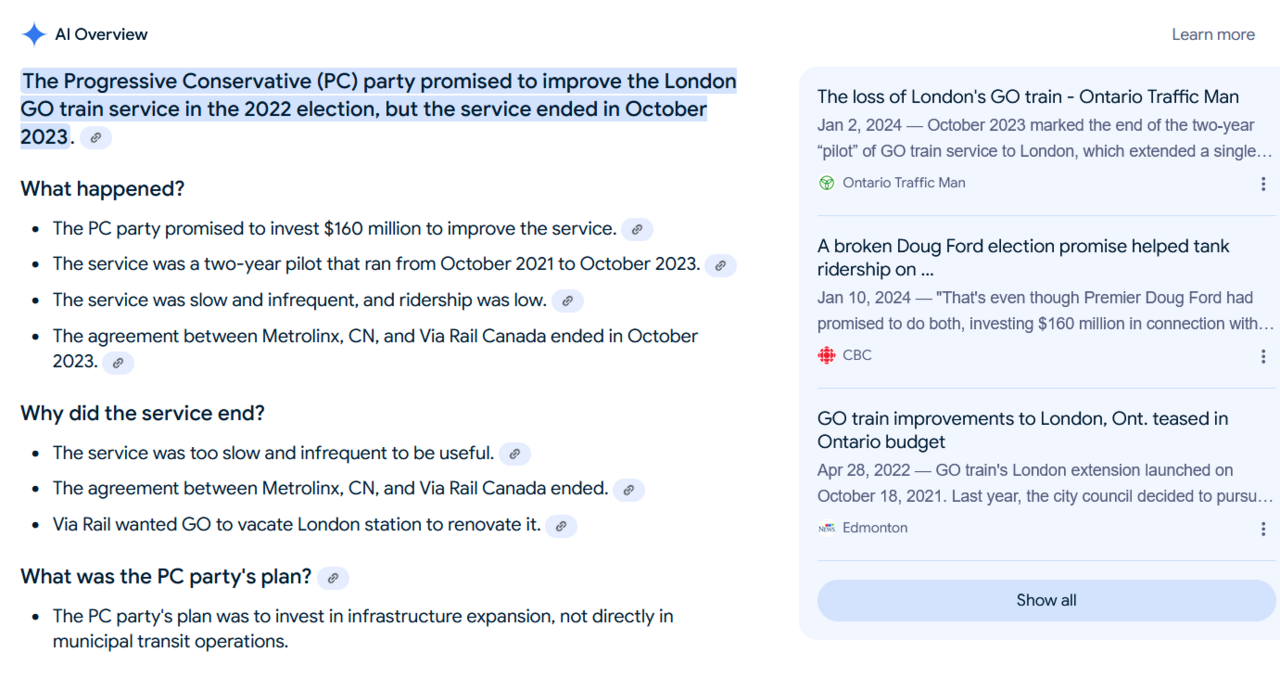Click citation icon after 'to be useful'
Image resolution: width=1280 pixels, height=678 pixels.
click(x=514, y=454)
